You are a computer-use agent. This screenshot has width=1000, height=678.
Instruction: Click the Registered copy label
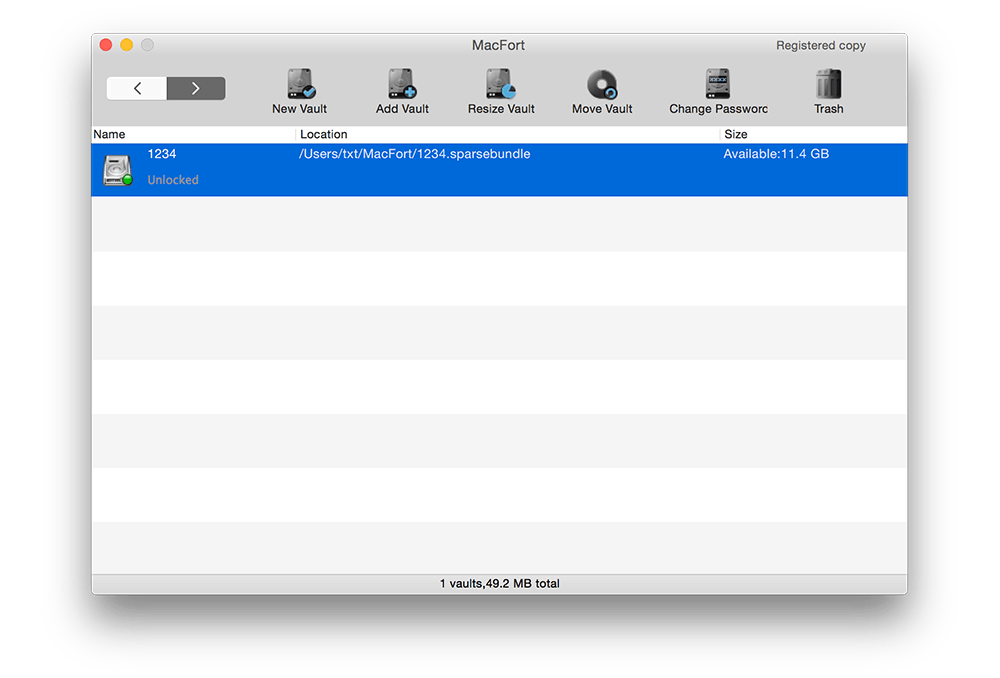(821, 45)
